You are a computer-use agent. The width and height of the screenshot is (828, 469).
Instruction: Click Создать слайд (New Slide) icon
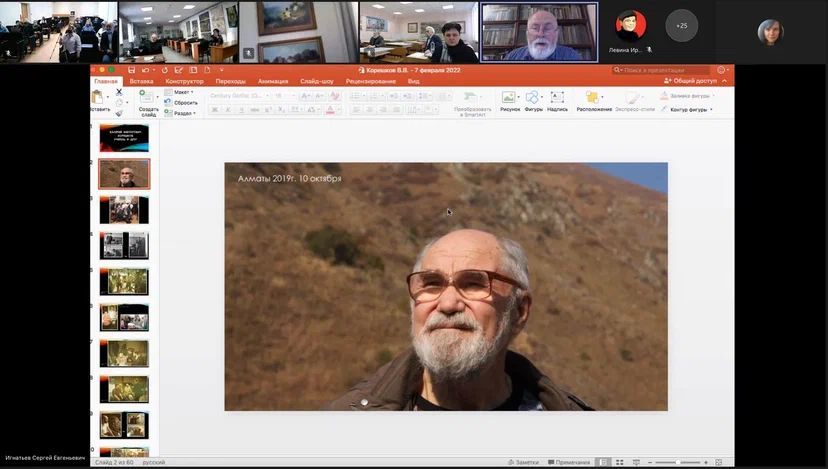(146, 101)
